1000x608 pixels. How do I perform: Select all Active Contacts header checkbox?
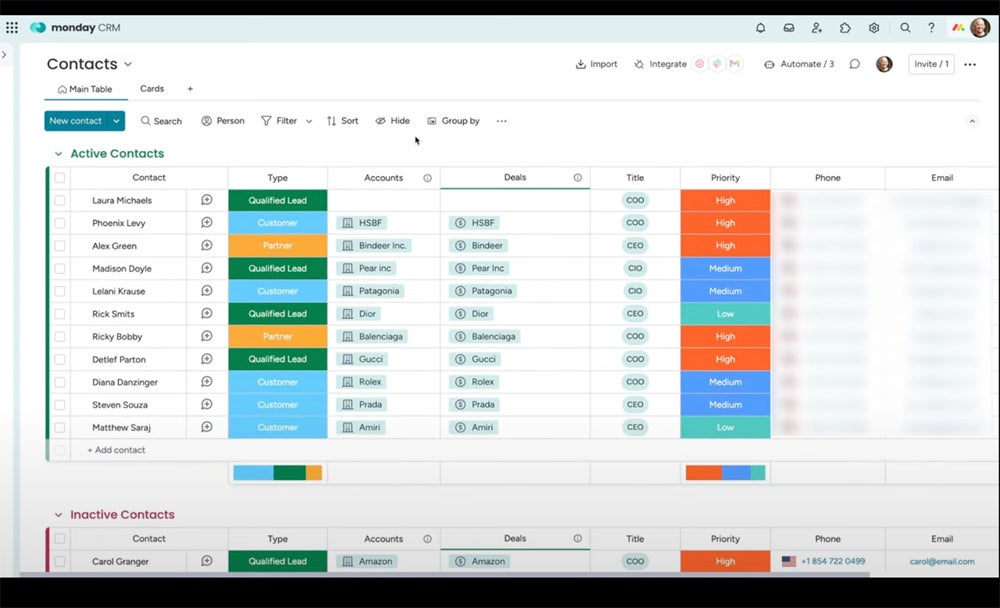(x=59, y=177)
